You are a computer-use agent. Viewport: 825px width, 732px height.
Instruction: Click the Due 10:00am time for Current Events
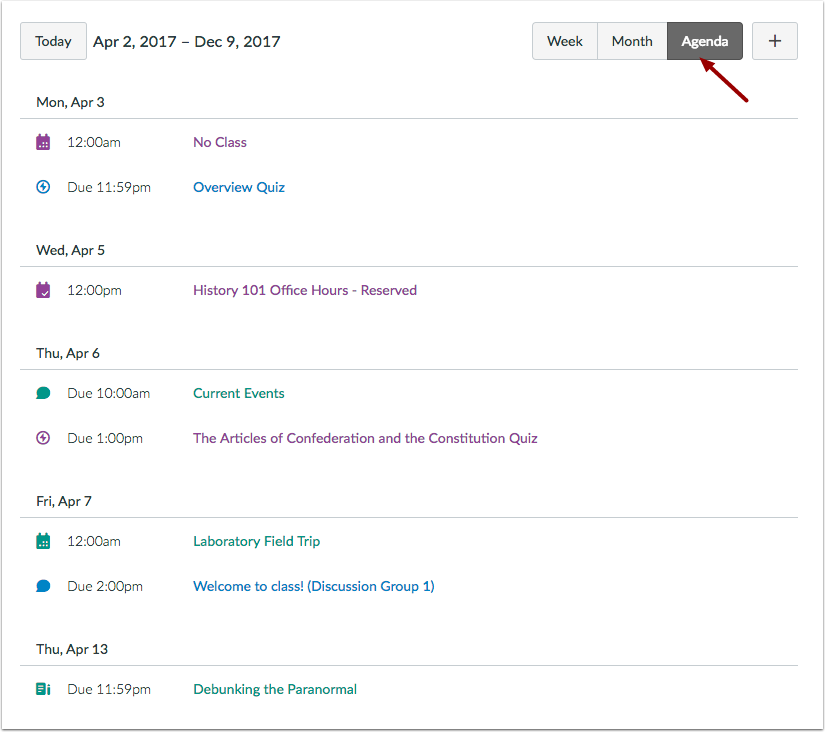coord(108,393)
